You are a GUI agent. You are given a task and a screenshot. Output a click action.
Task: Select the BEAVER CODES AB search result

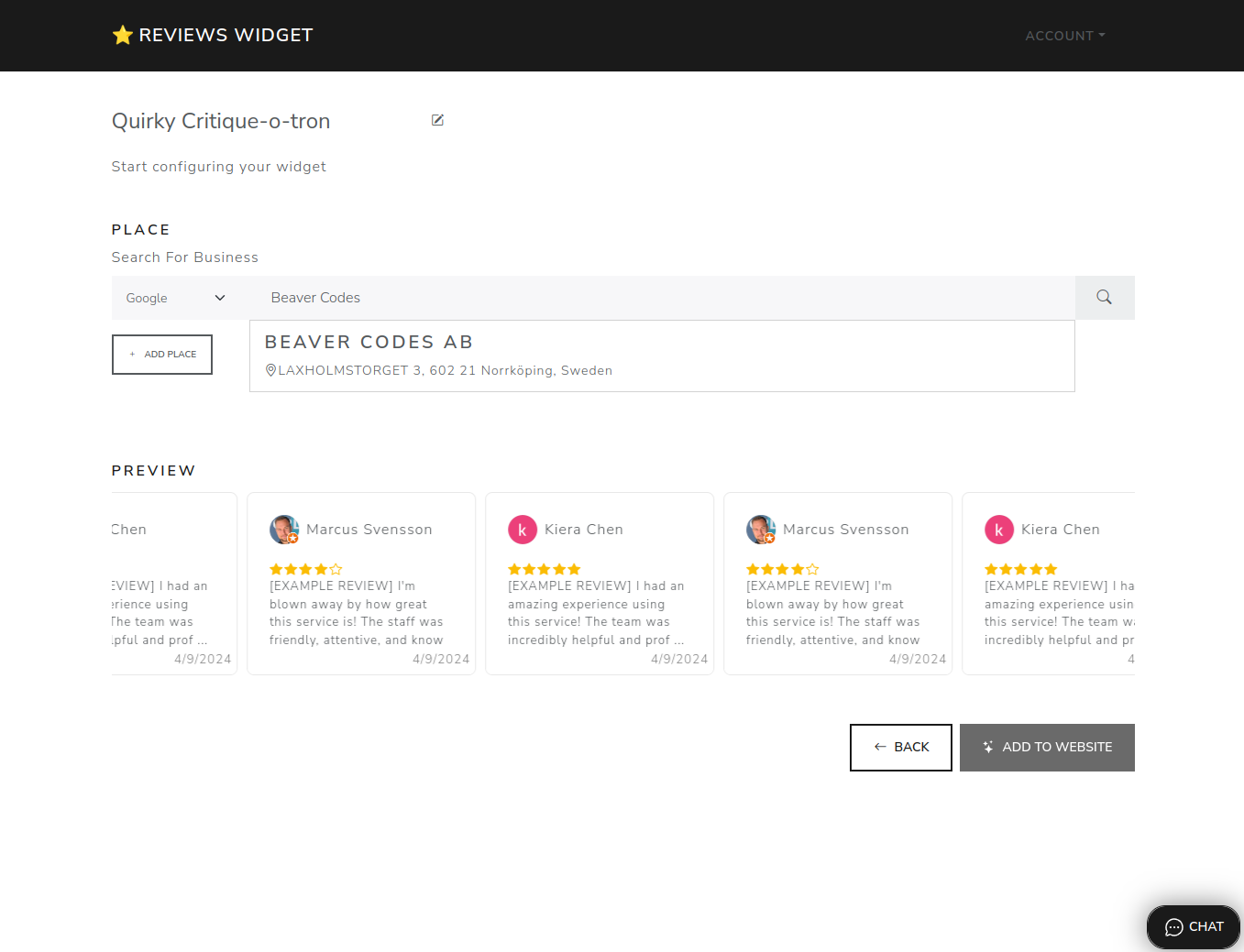pyautogui.click(x=662, y=356)
